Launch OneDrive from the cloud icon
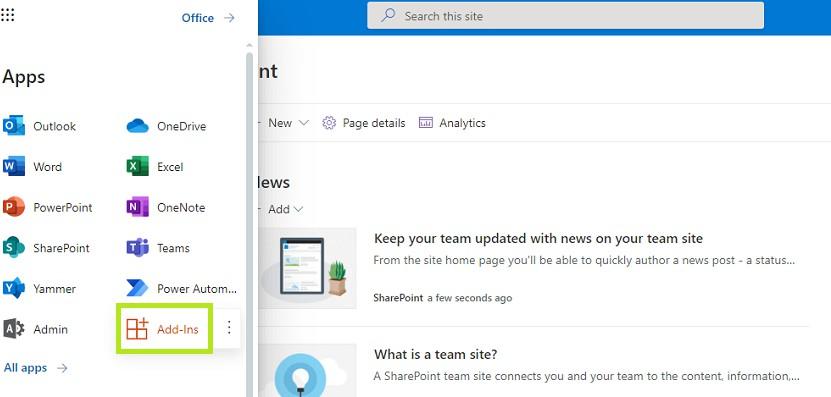Screen dimensions: 831x397 point(137,126)
